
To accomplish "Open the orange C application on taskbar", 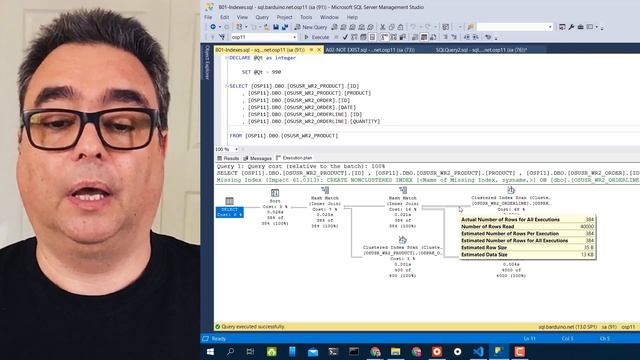I will (520, 351).
